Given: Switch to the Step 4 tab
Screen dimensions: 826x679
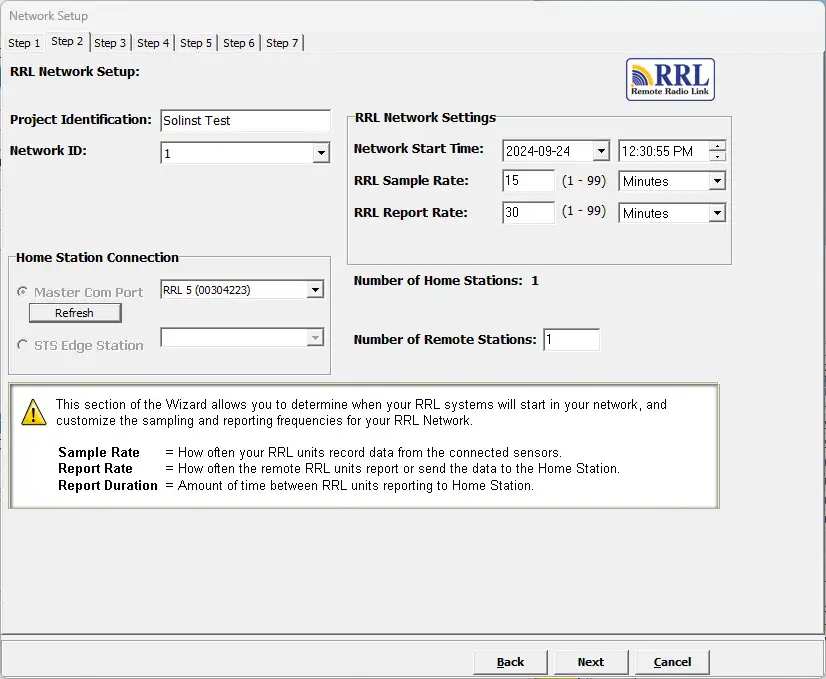Looking at the screenshot, I should tap(152, 42).
